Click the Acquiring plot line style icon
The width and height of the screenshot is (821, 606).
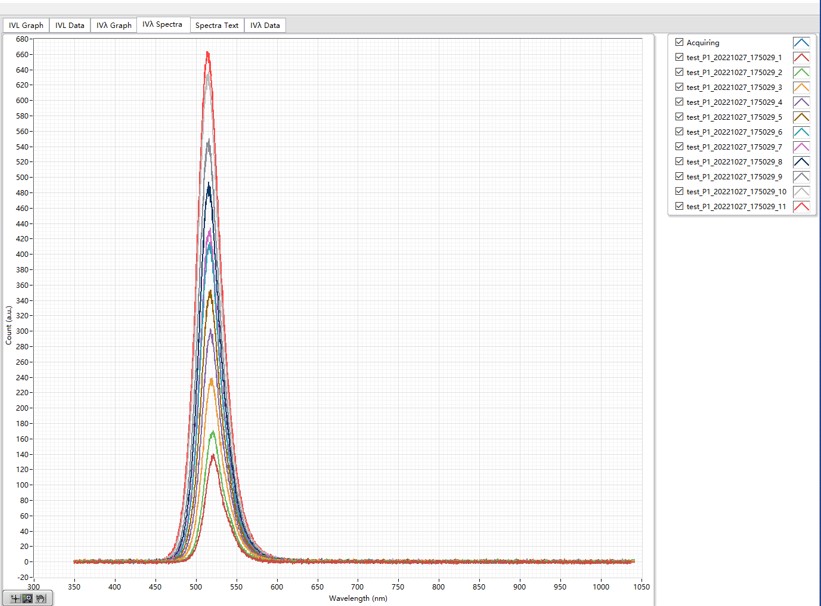pos(801,43)
